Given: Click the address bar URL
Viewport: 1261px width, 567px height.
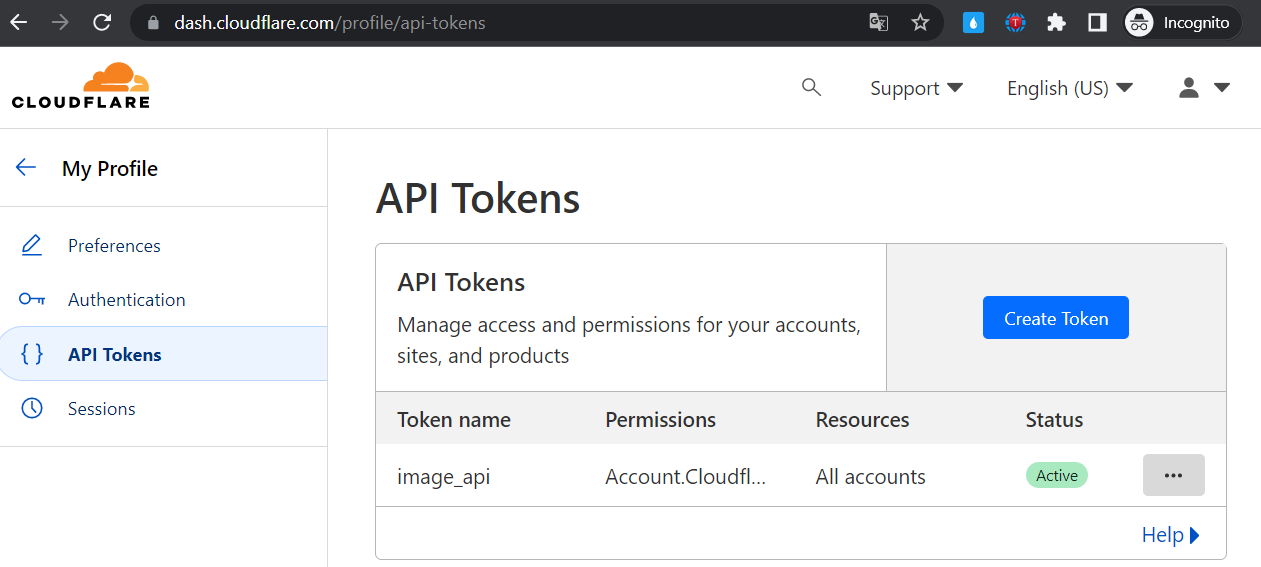Looking at the screenshot, I should tap(330, 23).
